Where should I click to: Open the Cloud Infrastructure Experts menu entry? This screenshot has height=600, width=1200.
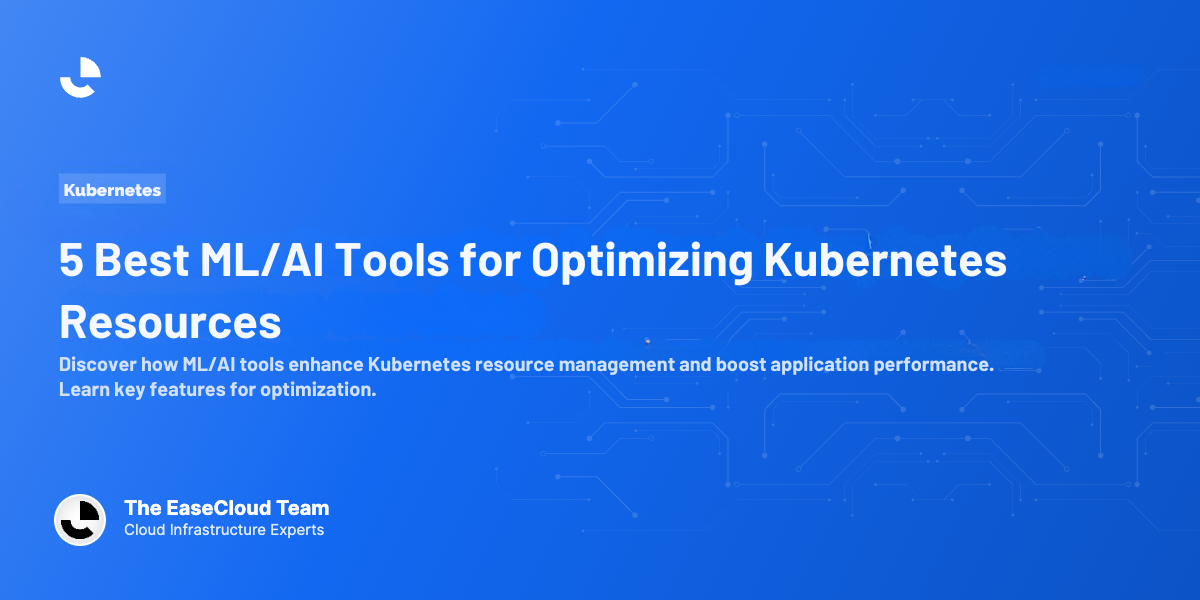222,530
